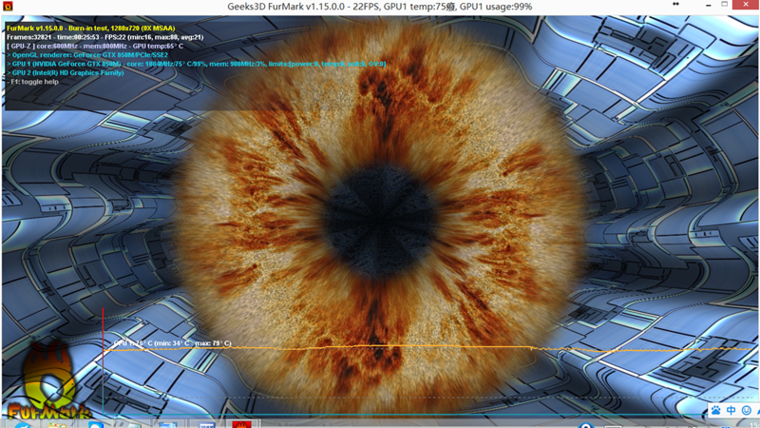Click the 'GPU 2 (Intel(R) HD Graphics Family)' line
The width and height of the screenshot is (760, 428).
[65, 73]
